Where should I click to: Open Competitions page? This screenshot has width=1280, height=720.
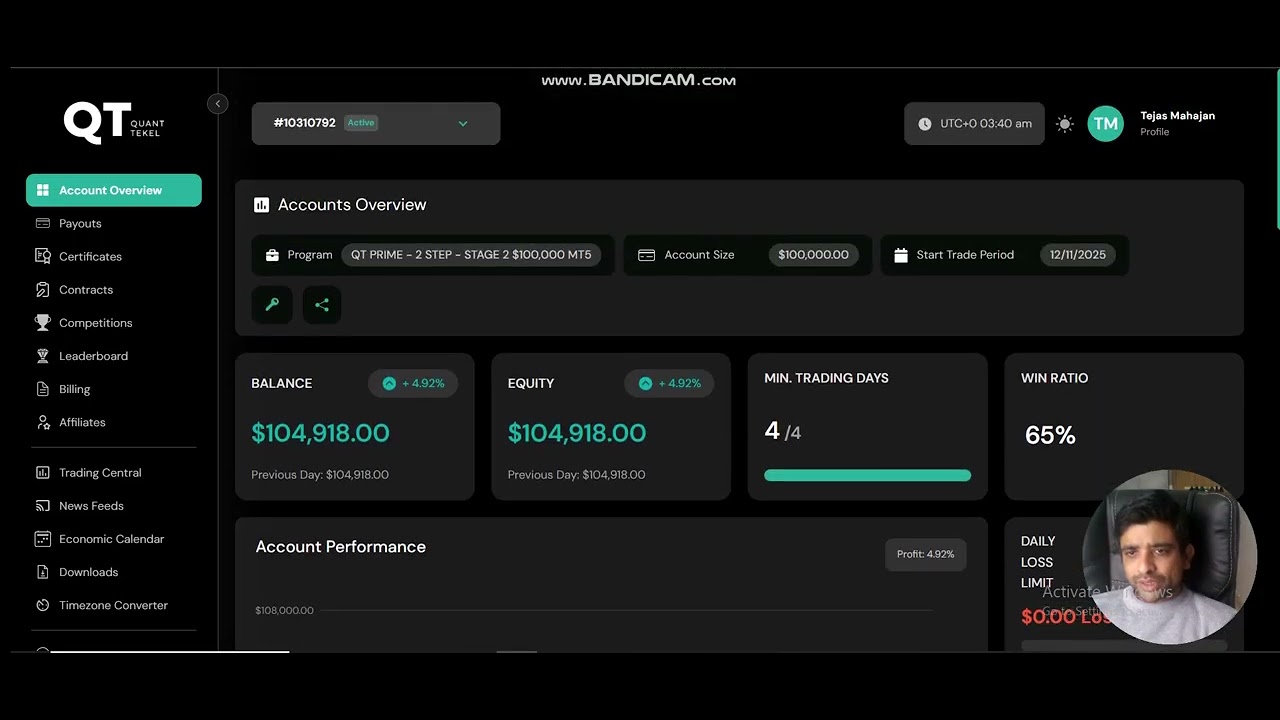(x=95, y=323)
